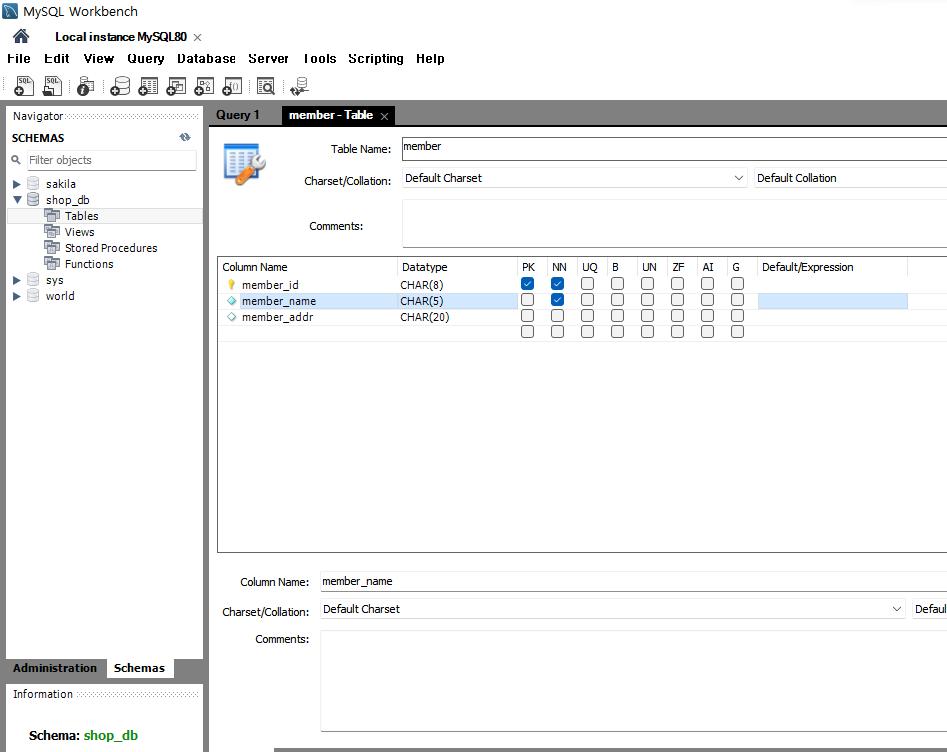
Task: Click the Views folder icon
Action: pyautogui.click(x=52, y=231)
